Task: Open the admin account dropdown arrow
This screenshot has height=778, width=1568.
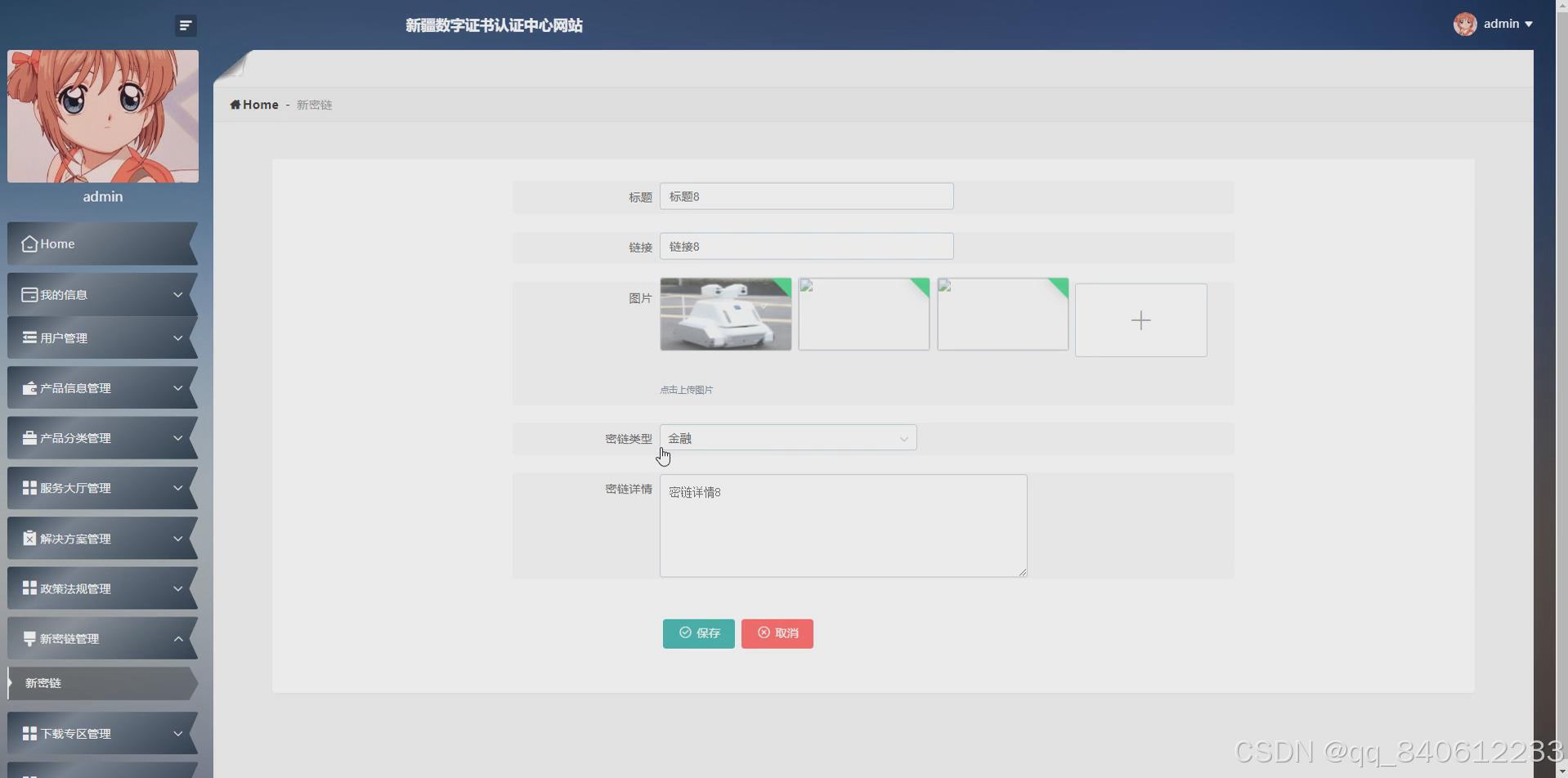Action: [1529, 24]
